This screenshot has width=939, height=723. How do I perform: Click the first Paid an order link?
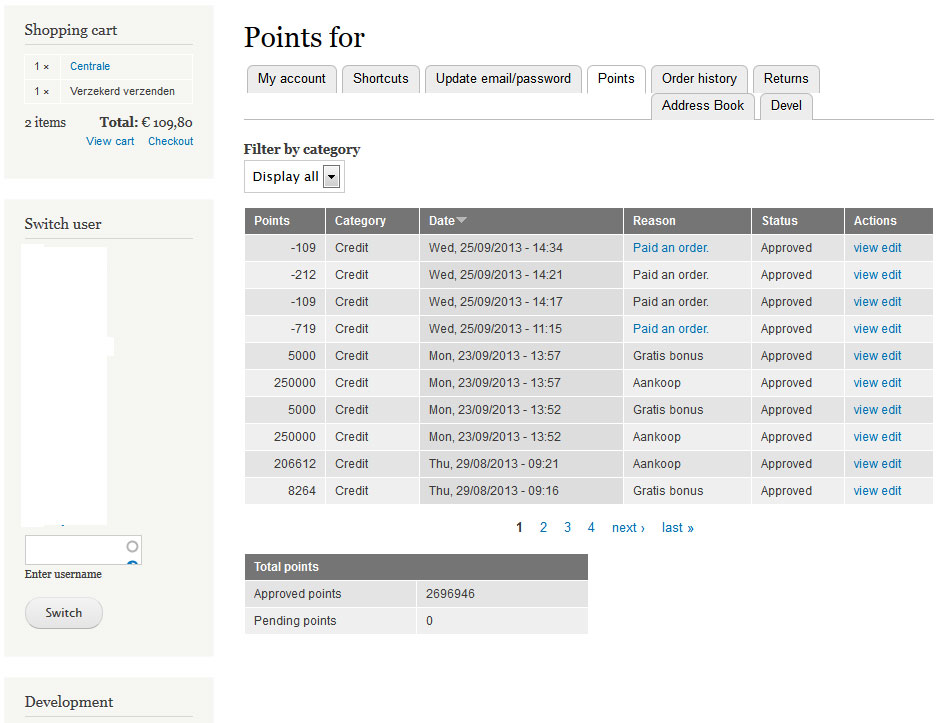(670, 247)
